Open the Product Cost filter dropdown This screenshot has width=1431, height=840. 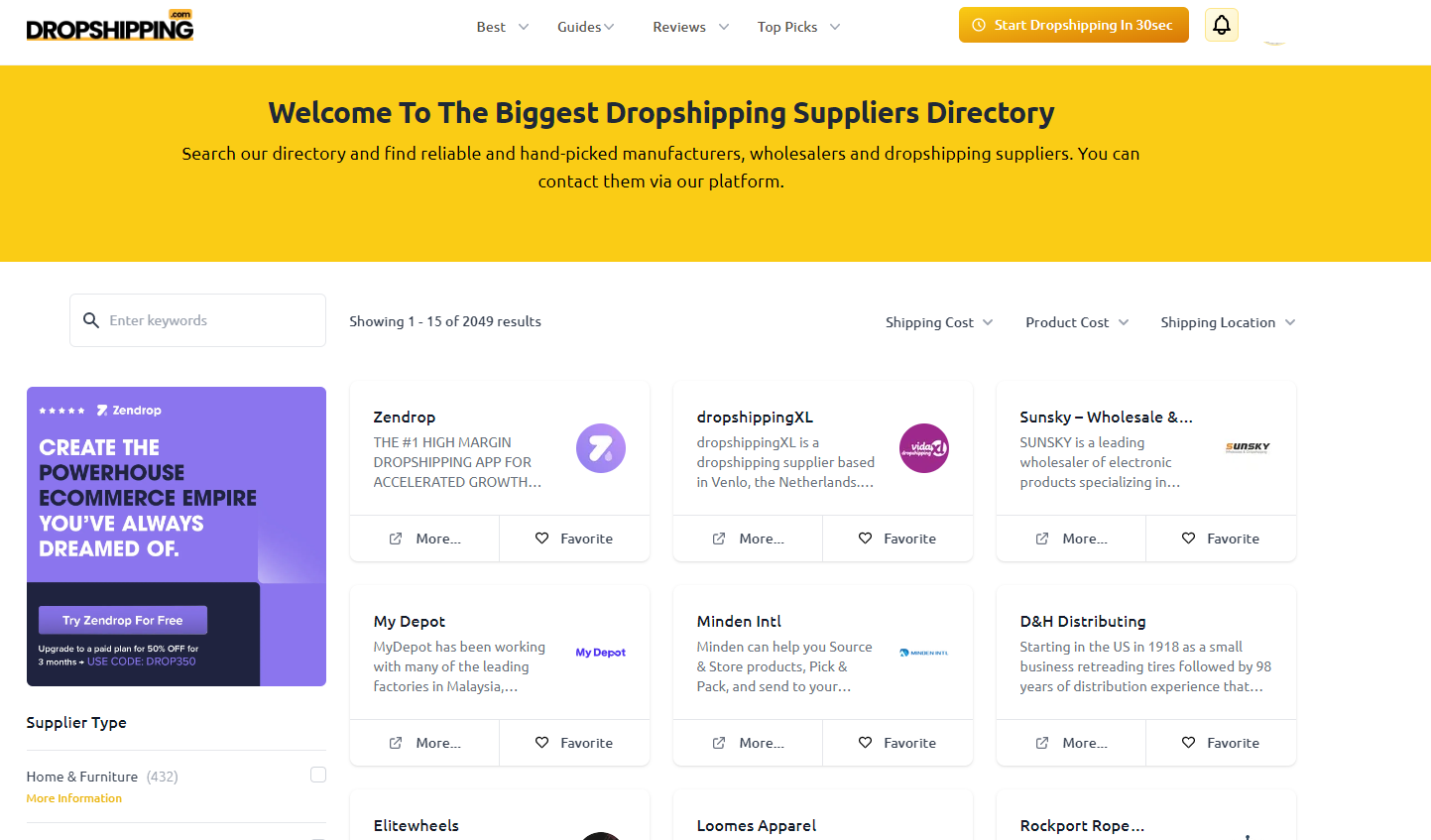coord(1077,322)
